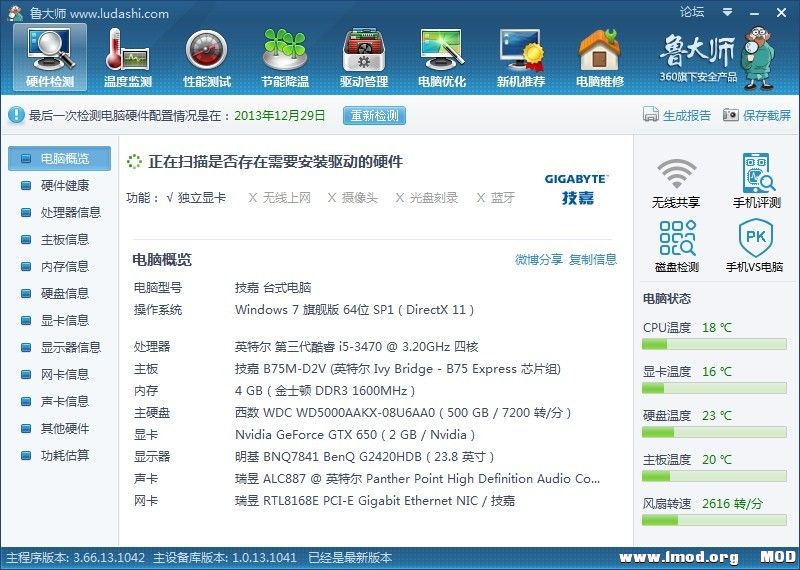
Task: Switch to the 性能测试 benchmark gauge icon
Action: pos(206,57)
